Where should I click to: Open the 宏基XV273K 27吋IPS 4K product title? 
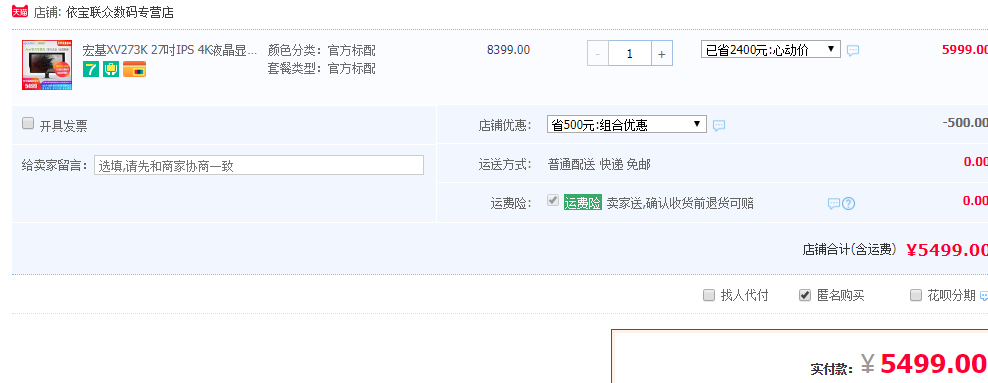click(169, 50)
